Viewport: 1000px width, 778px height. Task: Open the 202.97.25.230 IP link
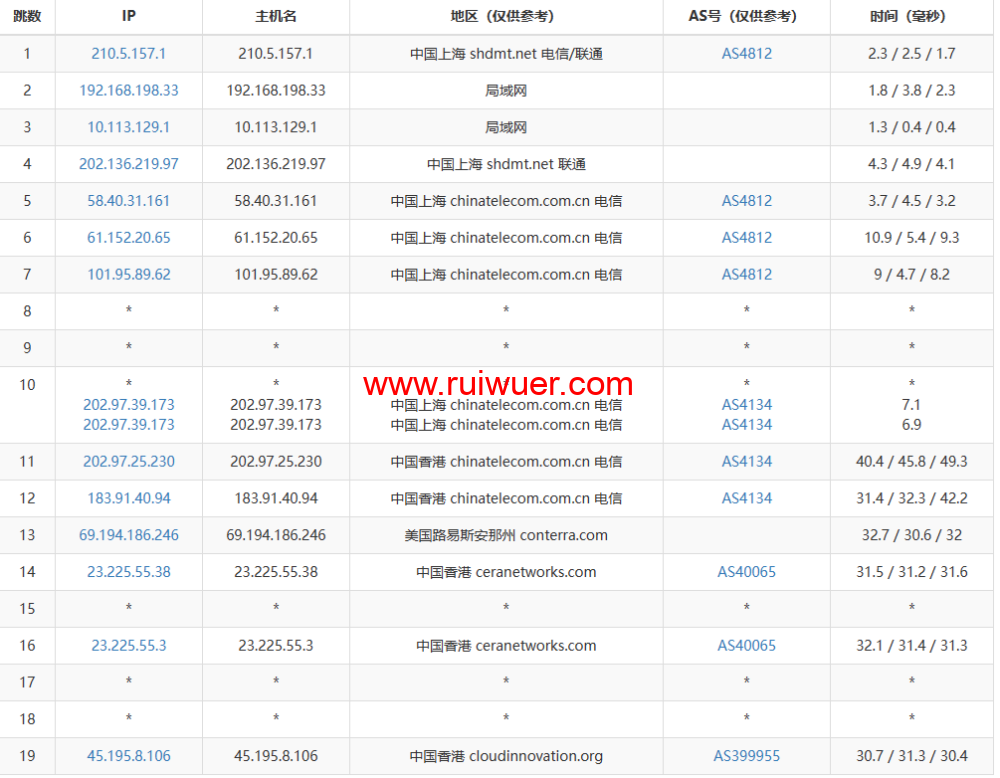coord(128,462)
